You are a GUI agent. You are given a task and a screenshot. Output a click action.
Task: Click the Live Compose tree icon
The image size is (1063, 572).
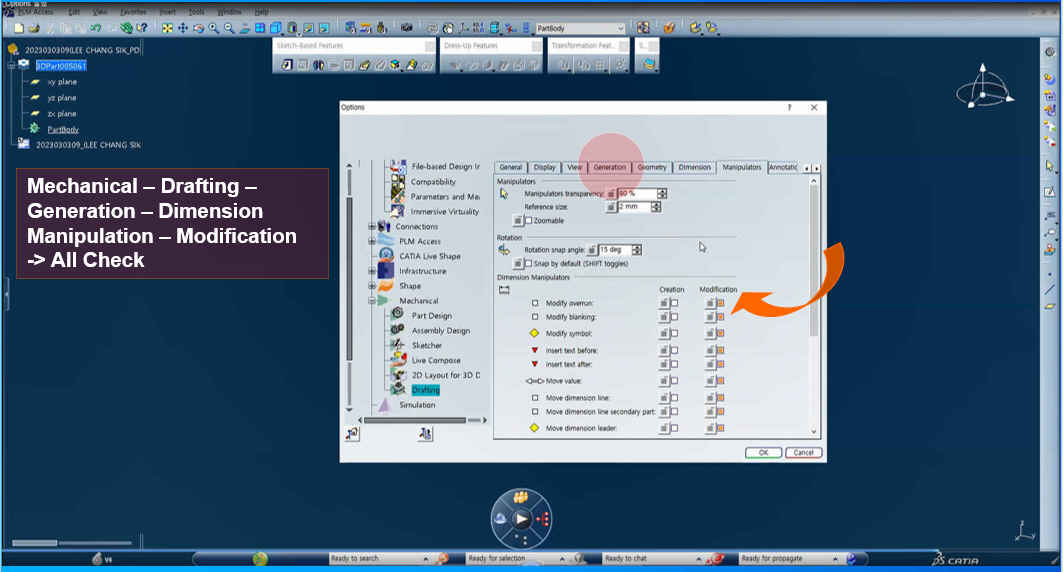(398, 360)
